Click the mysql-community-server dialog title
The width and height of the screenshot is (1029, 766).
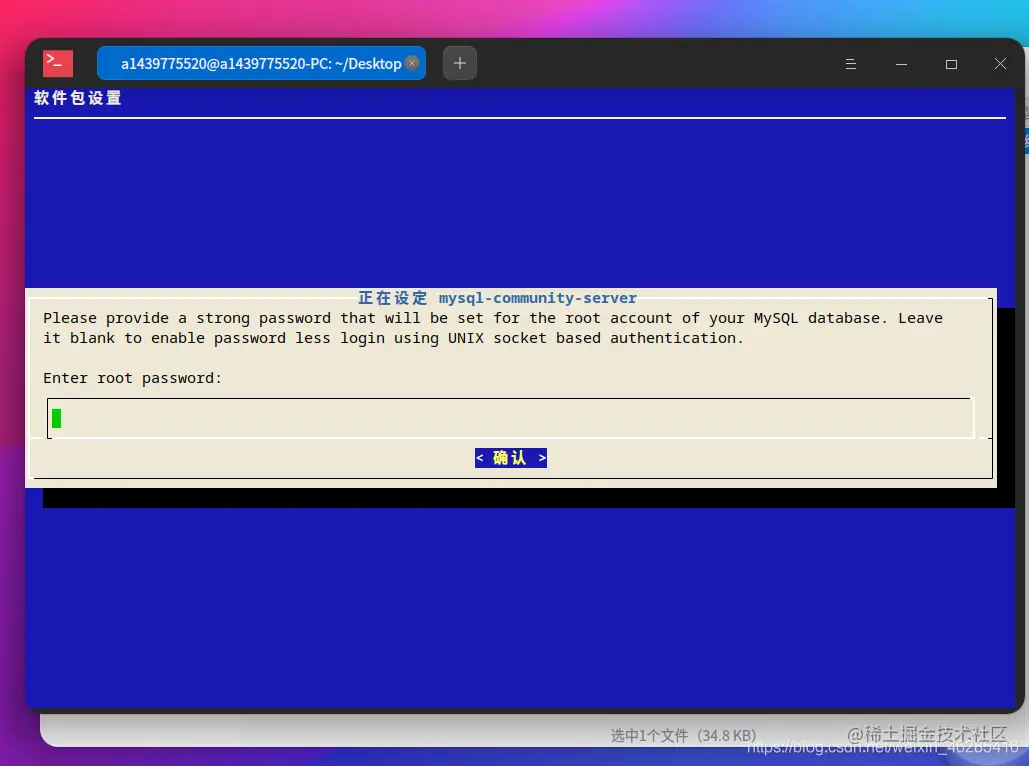497,298
